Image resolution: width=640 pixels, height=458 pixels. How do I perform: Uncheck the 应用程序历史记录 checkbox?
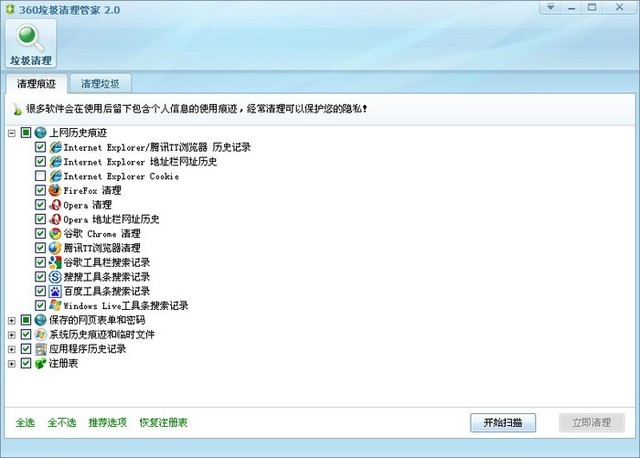26,349
